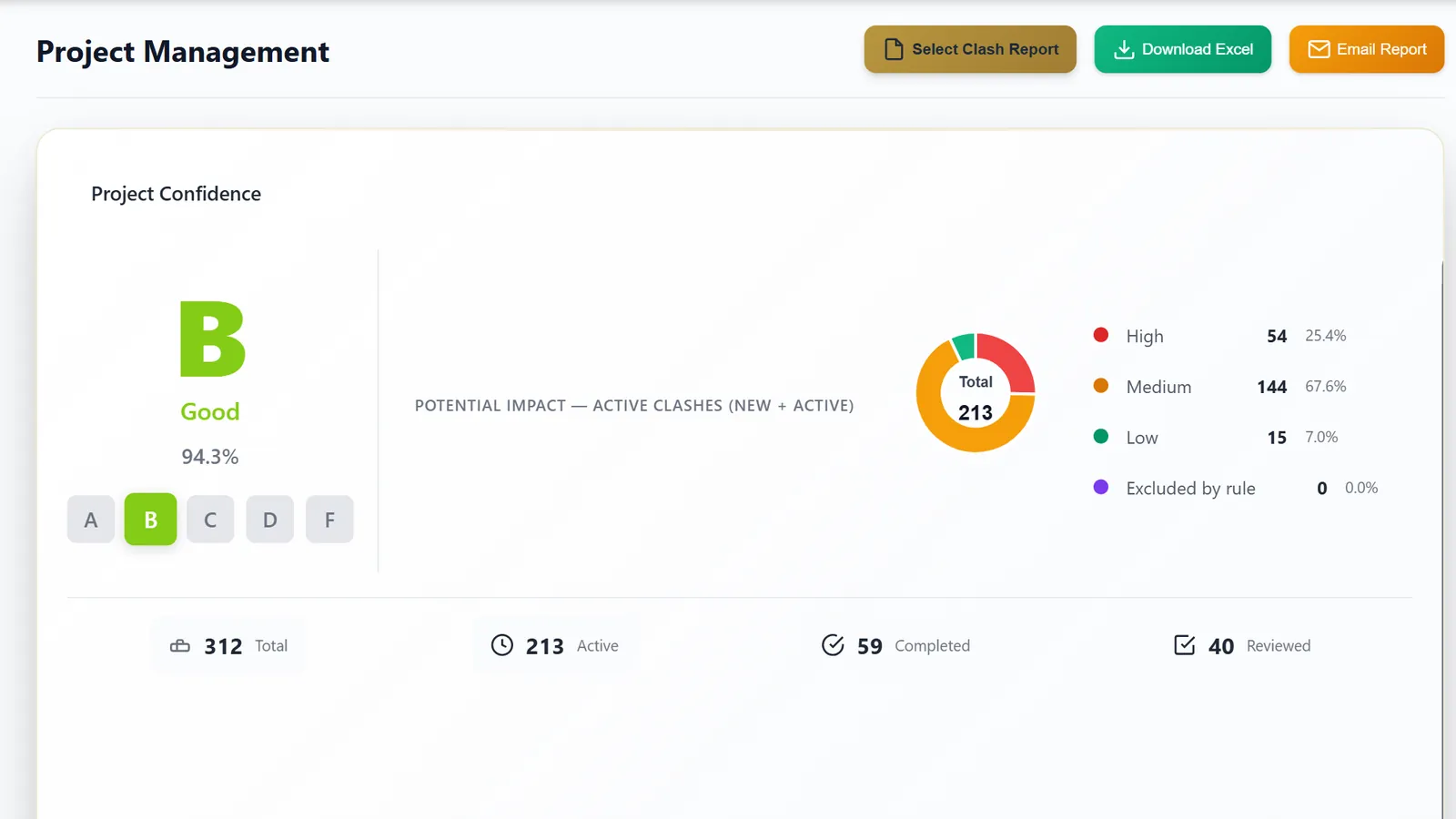Select grade F chip
The image size is (1456, 819).
329,520
